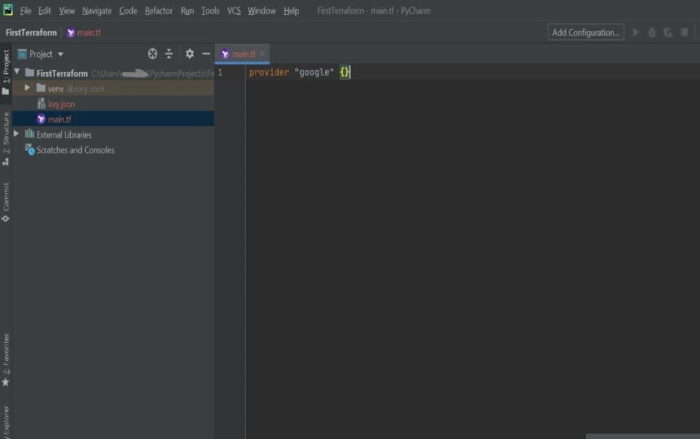Click the Run play icon in toolbar

[x=636, y=32]
